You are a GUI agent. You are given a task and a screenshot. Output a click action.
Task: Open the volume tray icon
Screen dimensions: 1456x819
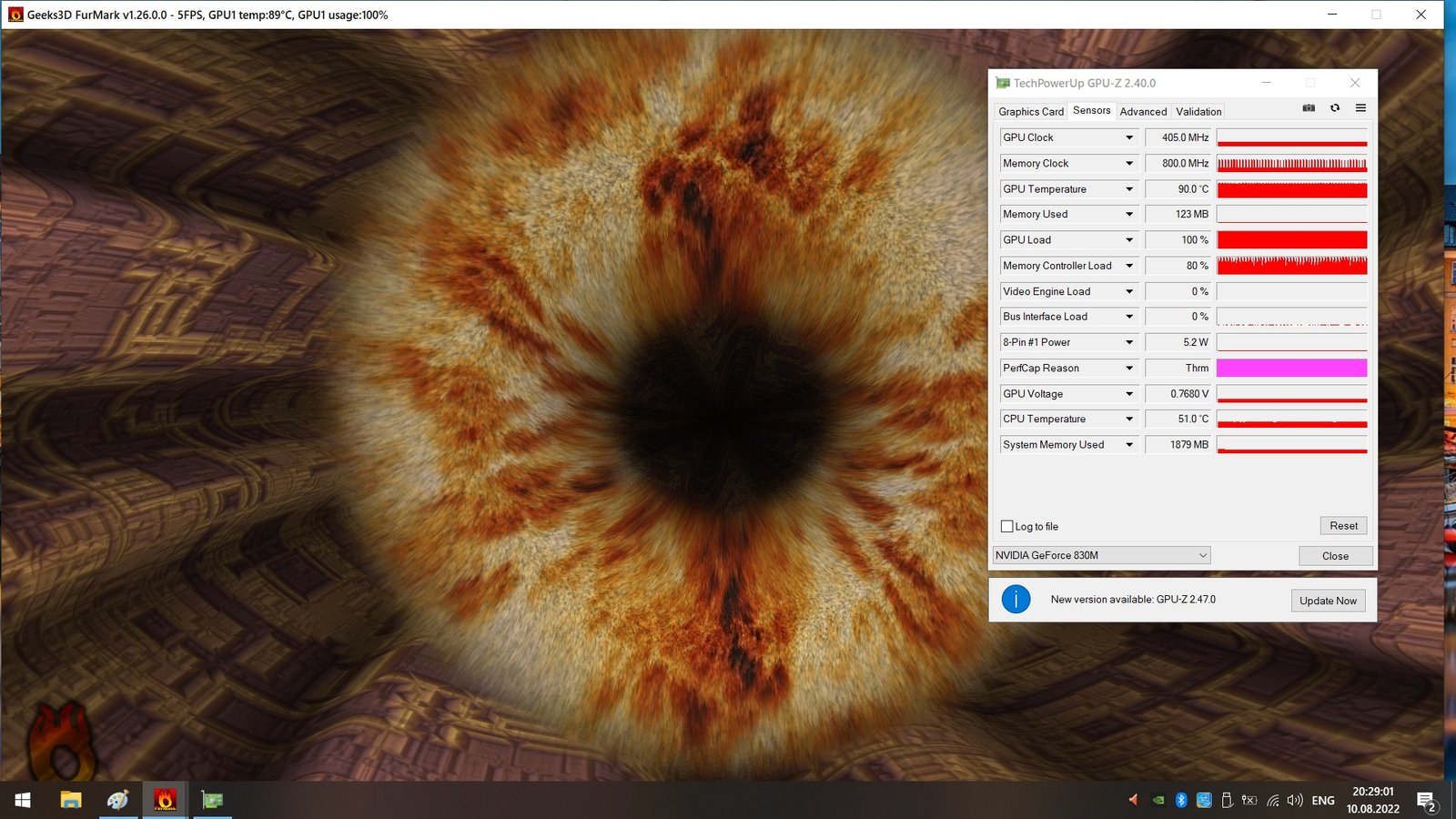click(x=1295, y=801)
